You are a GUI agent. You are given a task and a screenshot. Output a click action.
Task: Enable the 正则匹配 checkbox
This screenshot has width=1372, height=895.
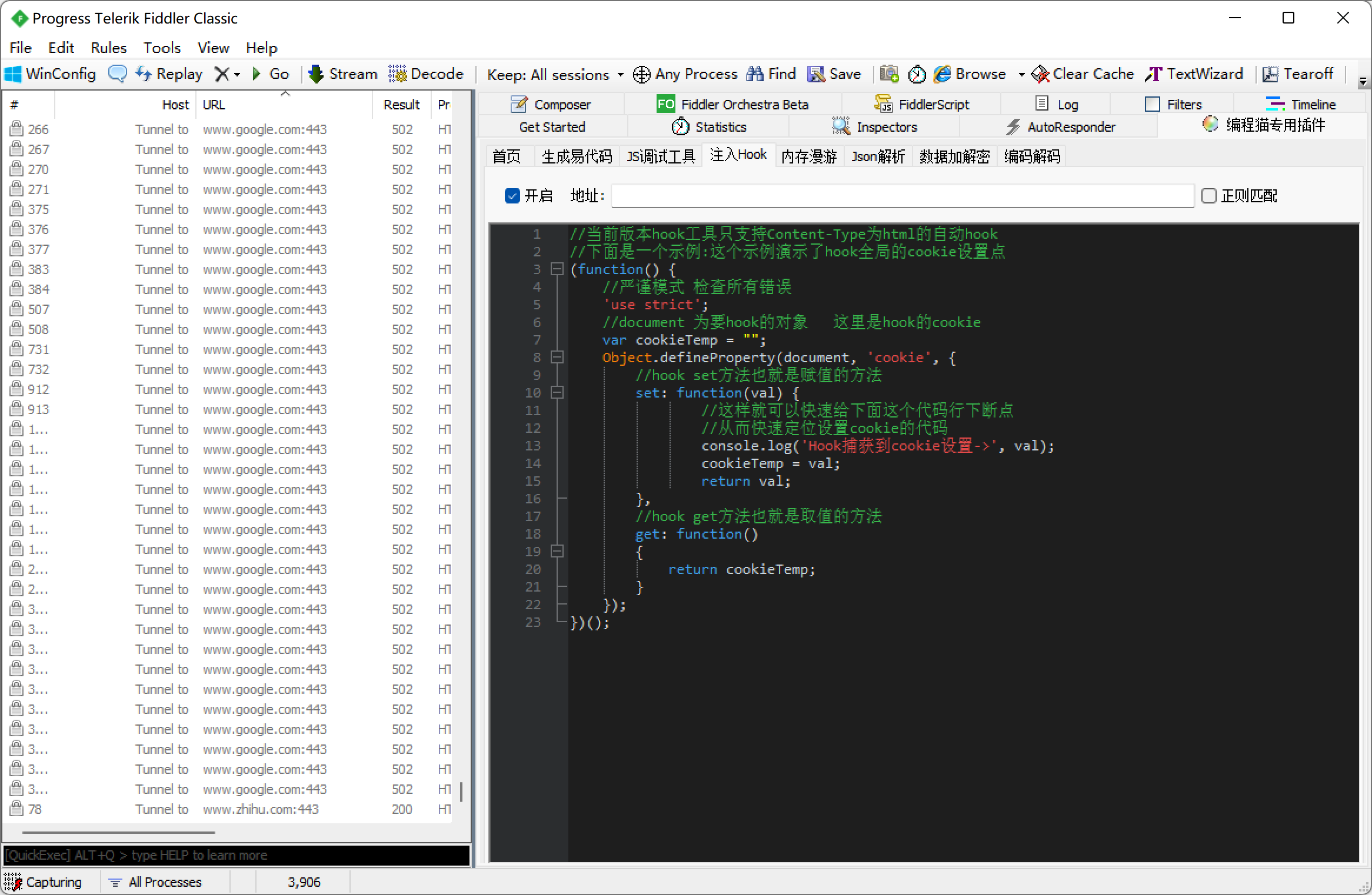click(x=1208, y=196)
